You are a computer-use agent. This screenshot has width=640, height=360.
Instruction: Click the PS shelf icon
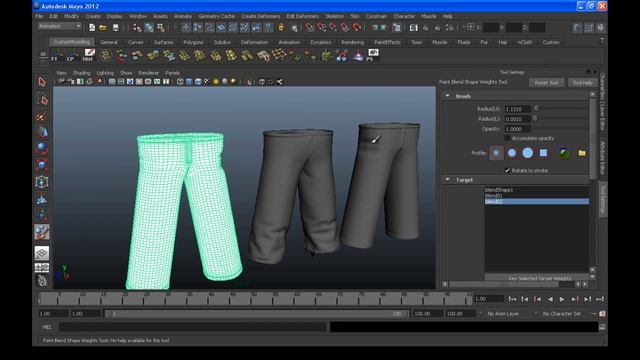(x=372, y=55)
